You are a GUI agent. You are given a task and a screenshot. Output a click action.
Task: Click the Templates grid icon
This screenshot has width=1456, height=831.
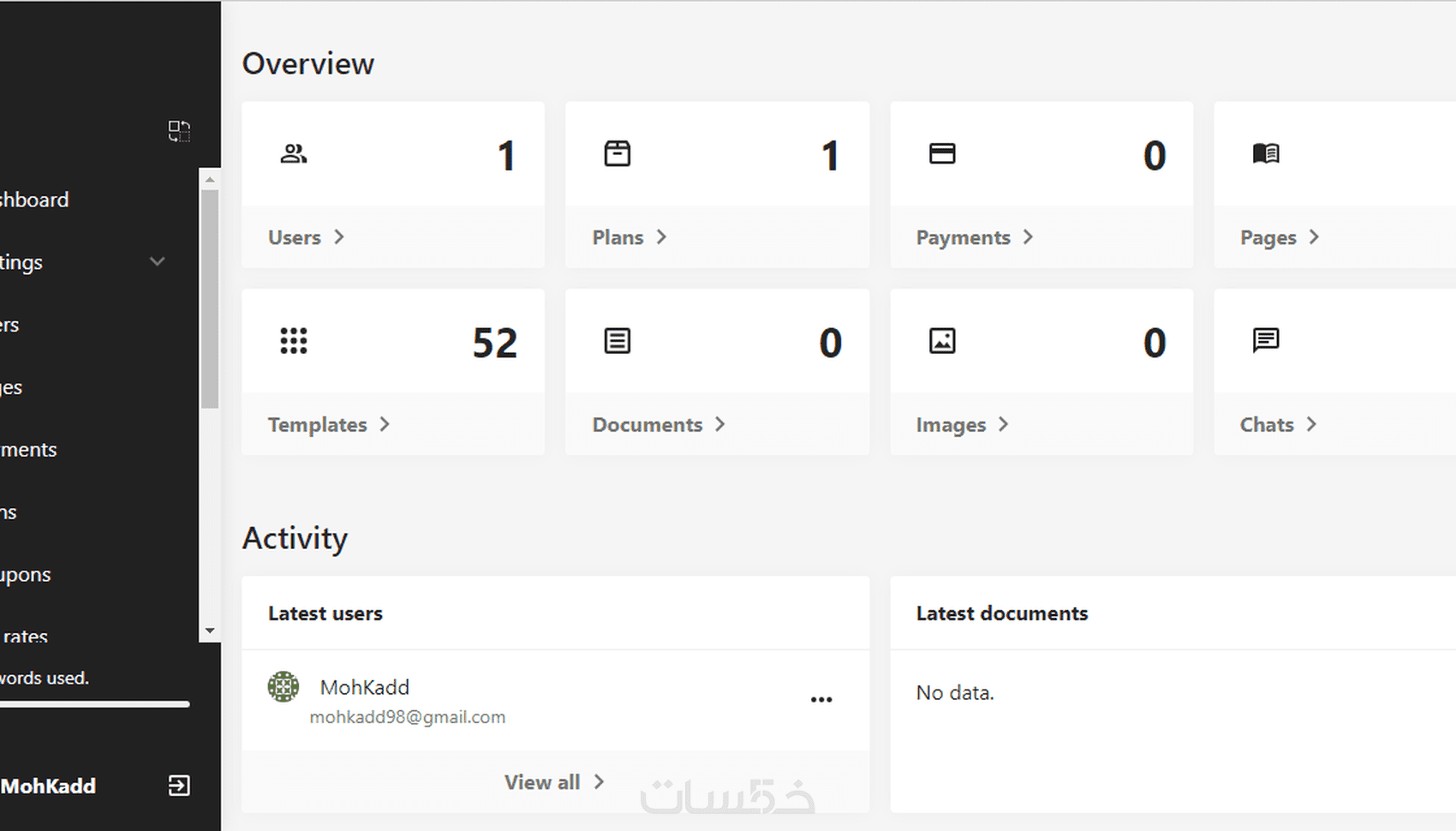(294, 341)
